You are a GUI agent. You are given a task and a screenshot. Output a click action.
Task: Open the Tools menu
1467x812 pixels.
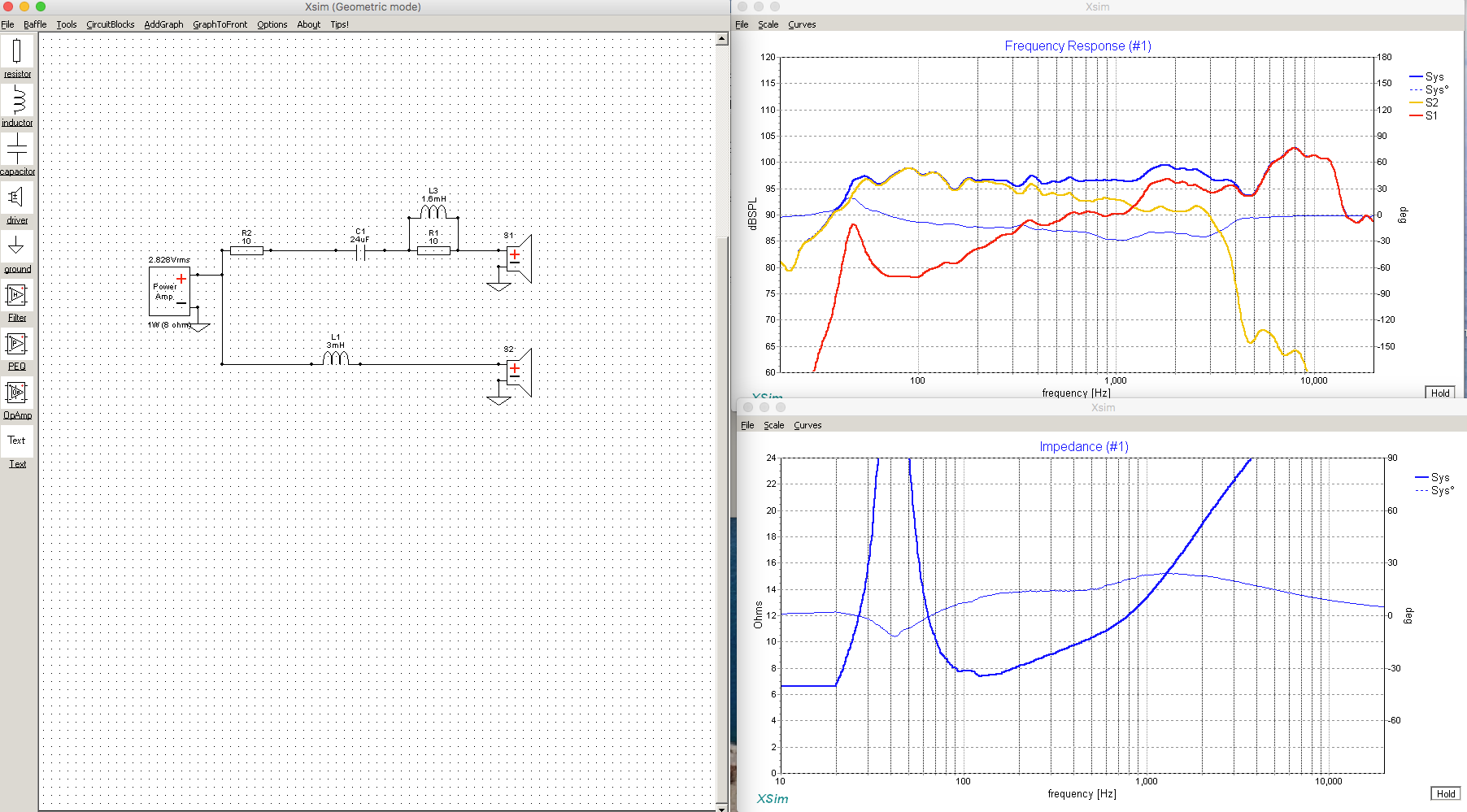(x=67, y=24)
